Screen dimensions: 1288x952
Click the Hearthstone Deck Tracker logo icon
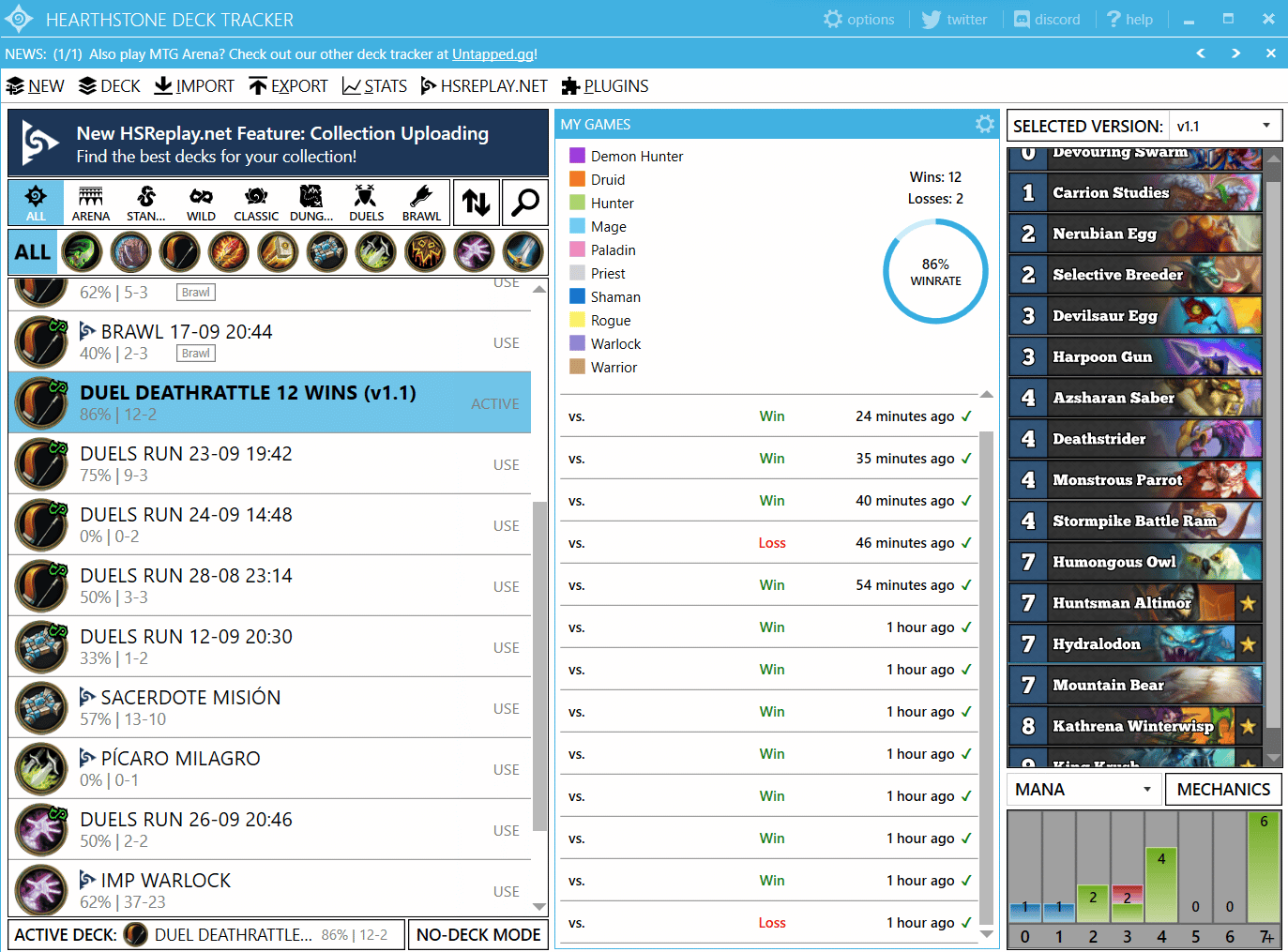click(19, 19)
